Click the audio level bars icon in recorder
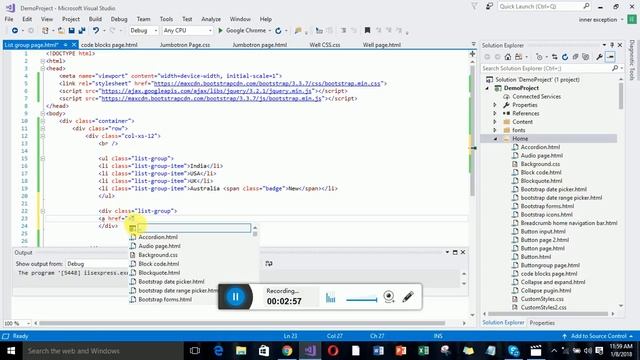Image resolution: width=640 pixels, height=360 pixels. click(330, 298)
